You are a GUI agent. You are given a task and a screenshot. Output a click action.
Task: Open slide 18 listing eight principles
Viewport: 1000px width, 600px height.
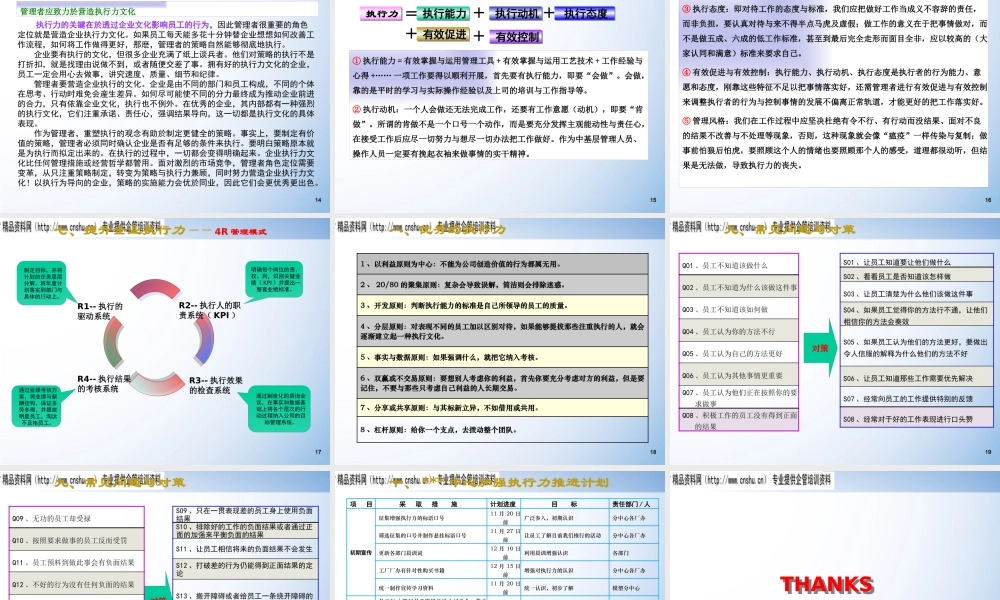click(x=501, y=342)
